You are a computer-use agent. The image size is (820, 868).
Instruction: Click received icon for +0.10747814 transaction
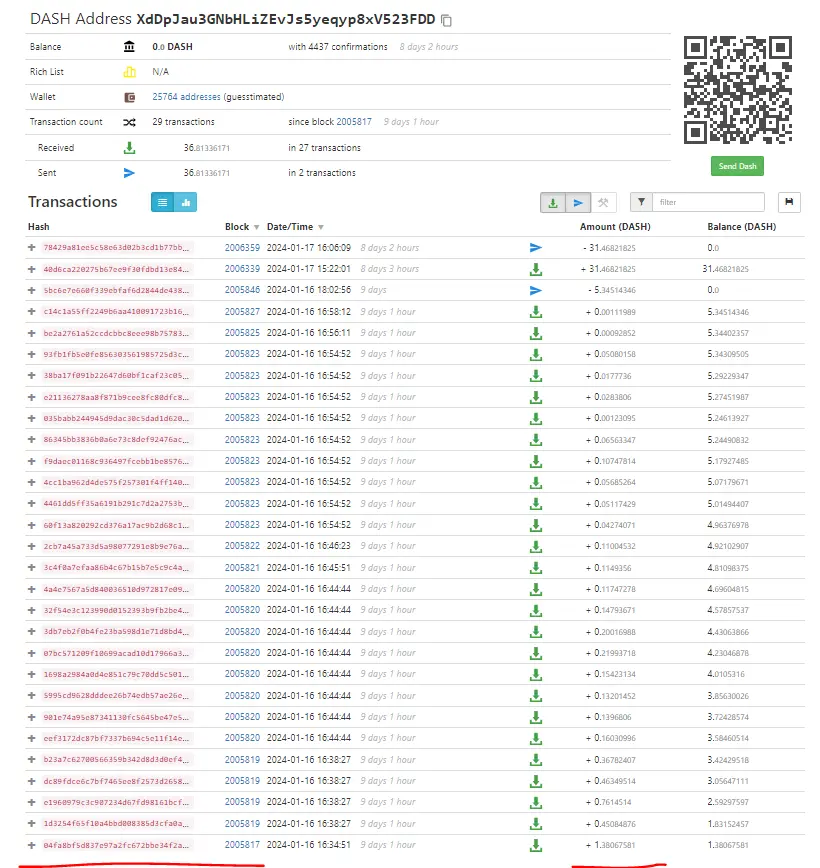tap(535, 461)
